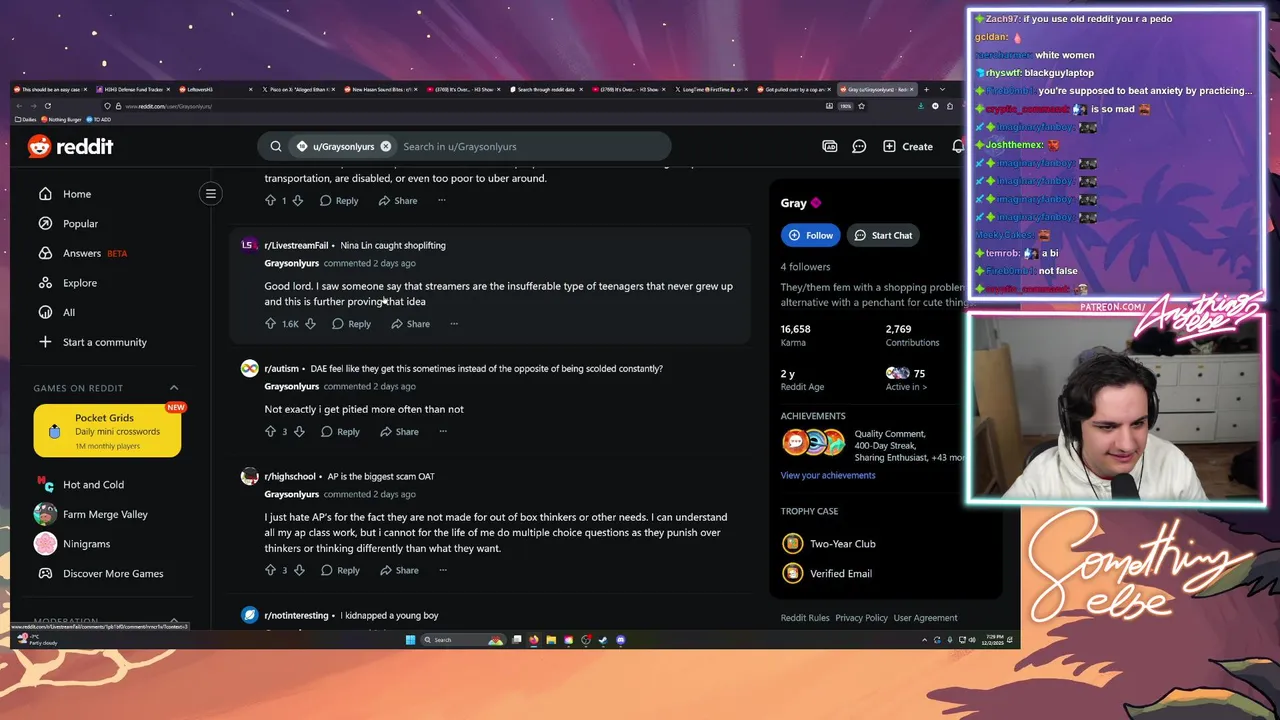Open r/LivestreamFail community link
Image resolution: width=1280 pixels, height=720 pixels.
point(296,245)
